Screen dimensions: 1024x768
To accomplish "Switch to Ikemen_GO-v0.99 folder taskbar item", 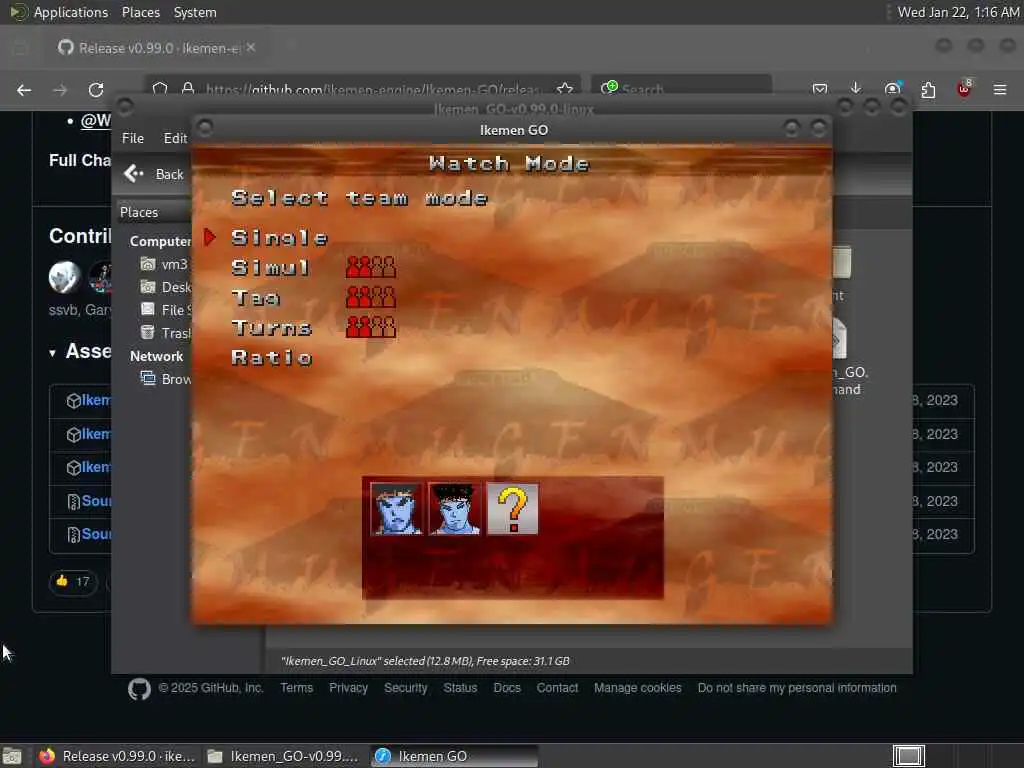I will click(x=283, y=756).
